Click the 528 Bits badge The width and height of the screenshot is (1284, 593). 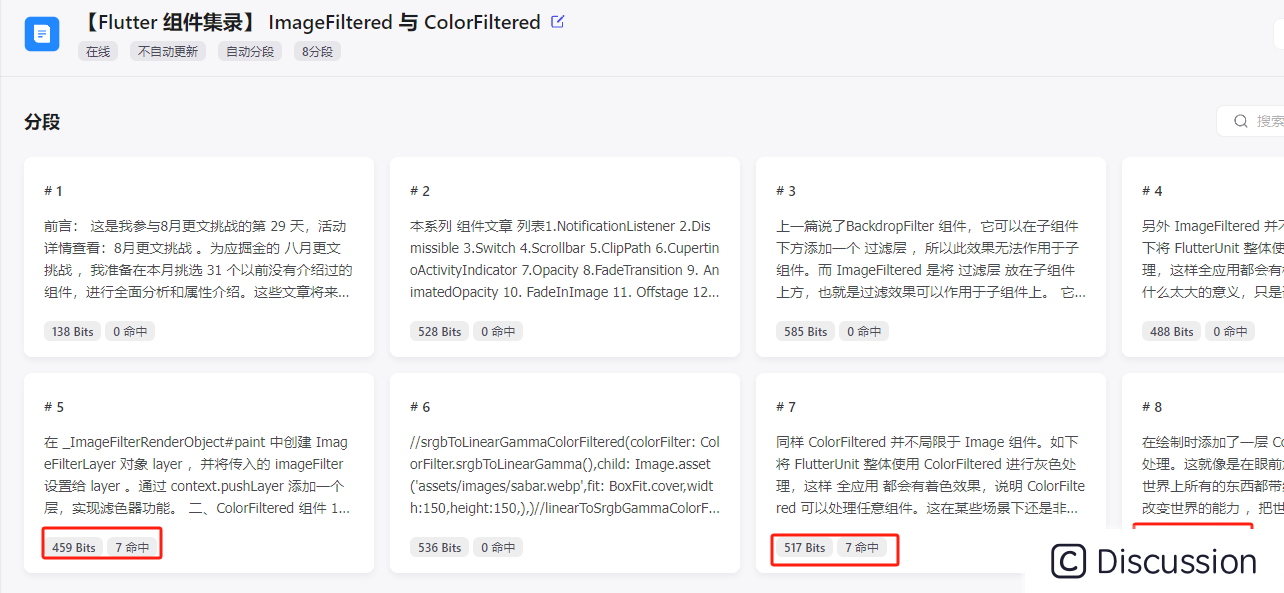click(x=438, y=331)
